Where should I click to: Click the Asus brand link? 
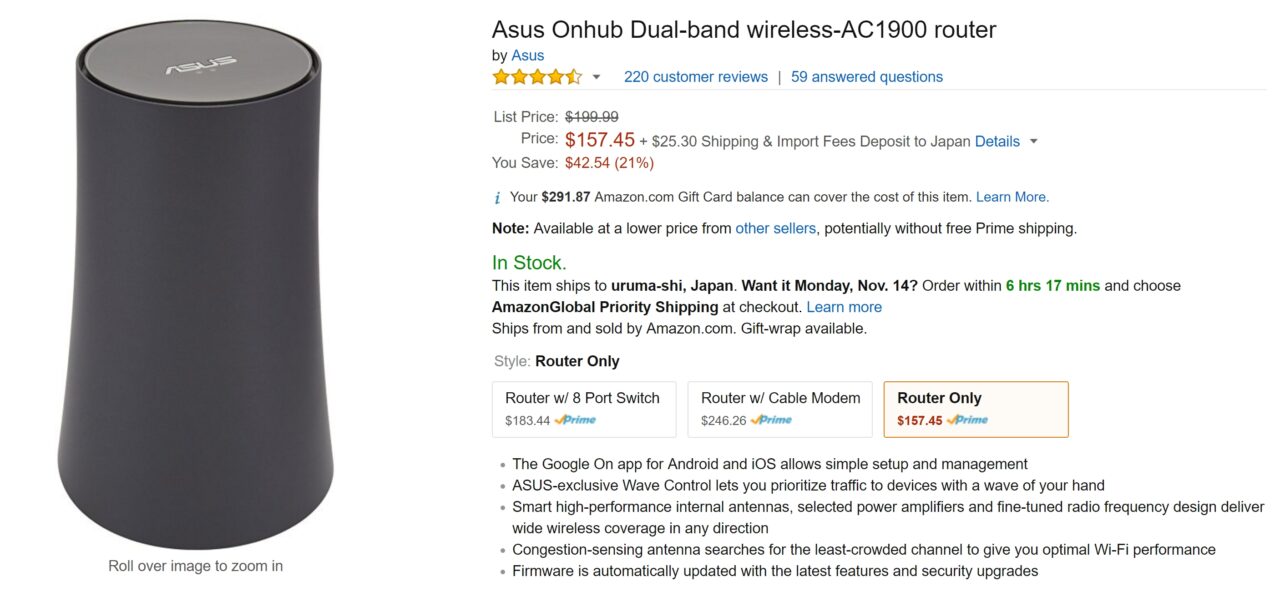pyautogui.click(x=527, y=55)
